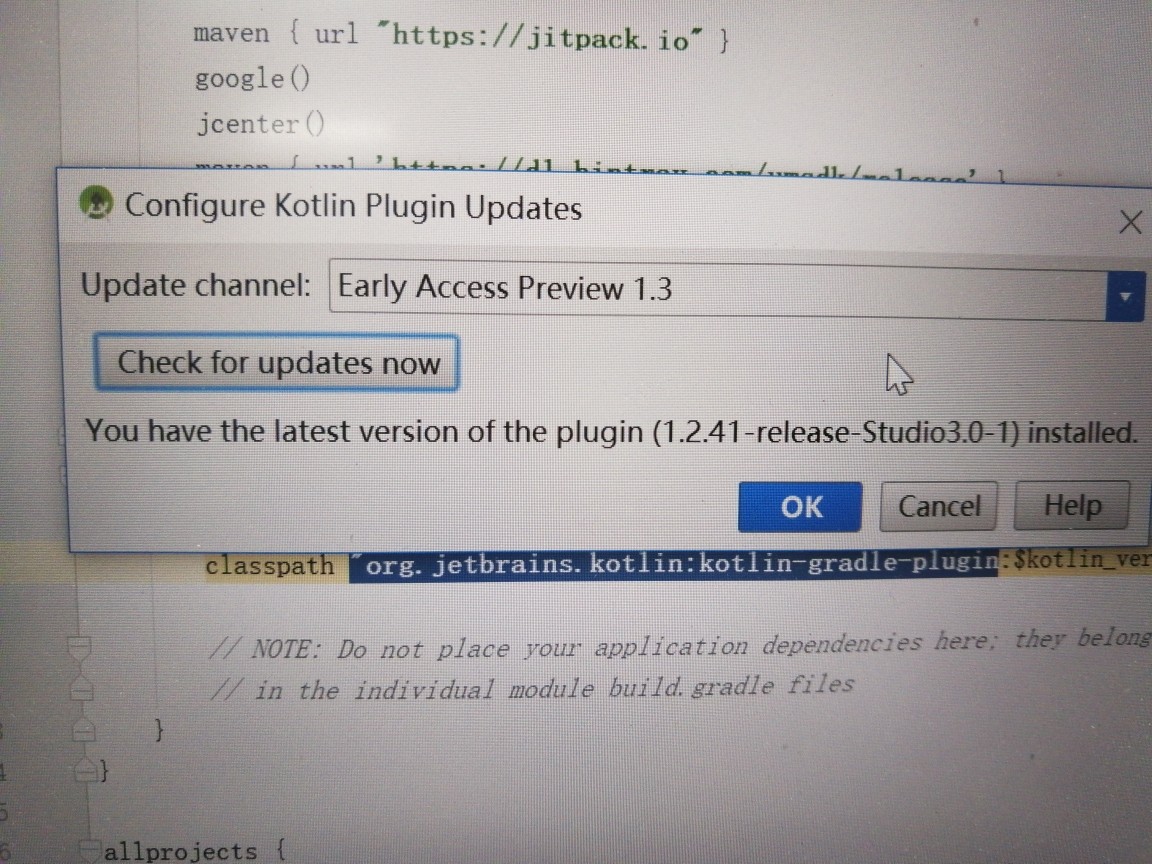Viewport: 1152px width, 864px height.
Task: Click the maven jitpack.io url line
Action: point(461,36)
